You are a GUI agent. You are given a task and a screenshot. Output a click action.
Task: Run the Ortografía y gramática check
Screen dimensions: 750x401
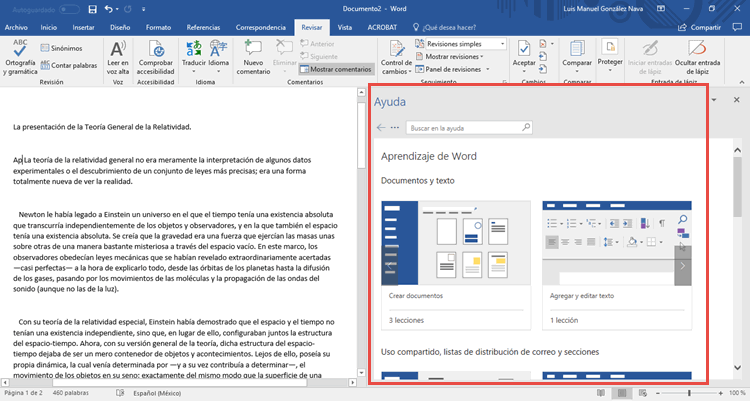pyautogui.click(x=21, y=54)
